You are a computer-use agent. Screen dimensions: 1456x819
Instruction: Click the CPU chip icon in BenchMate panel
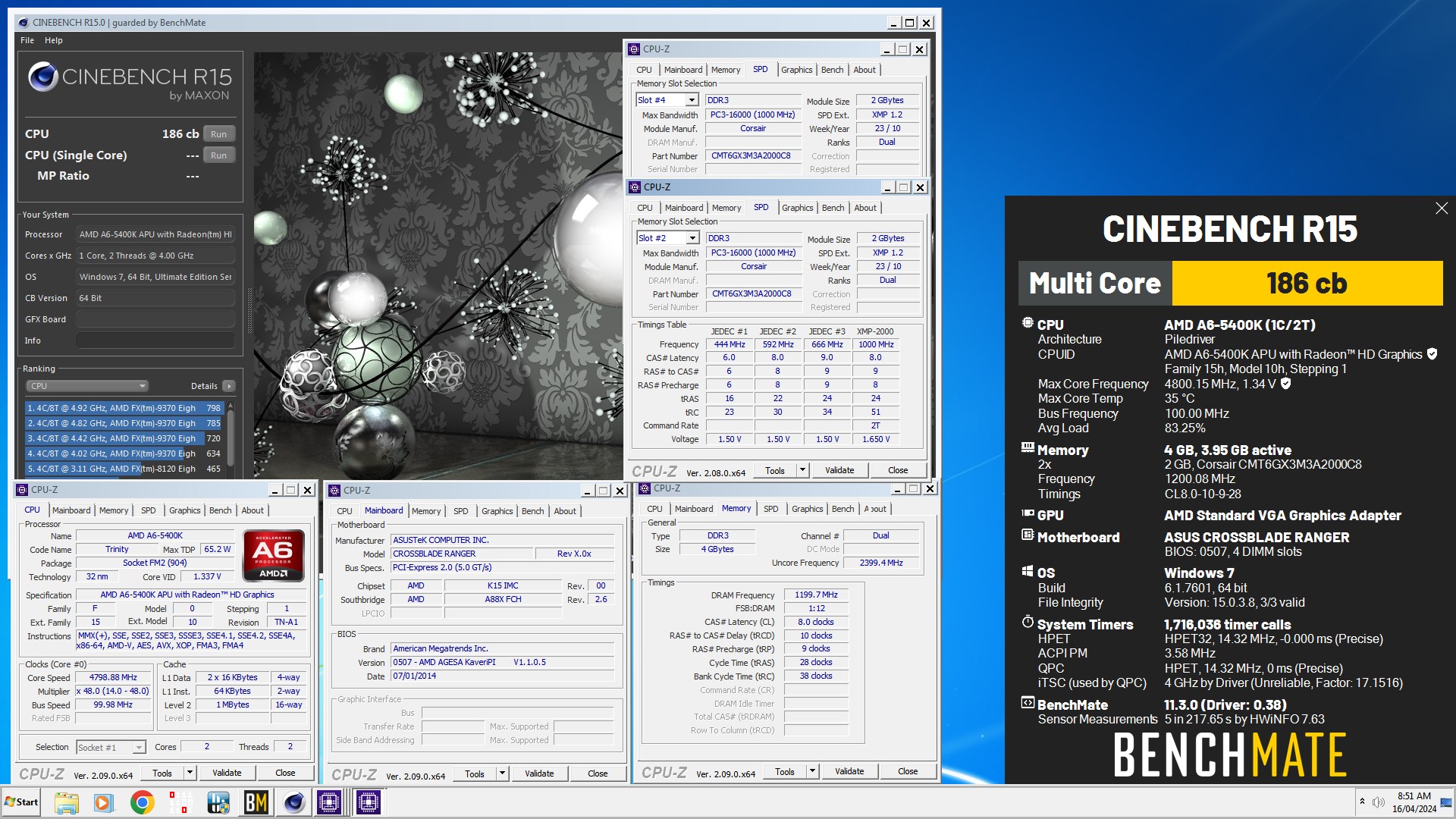pos(1028,323)
